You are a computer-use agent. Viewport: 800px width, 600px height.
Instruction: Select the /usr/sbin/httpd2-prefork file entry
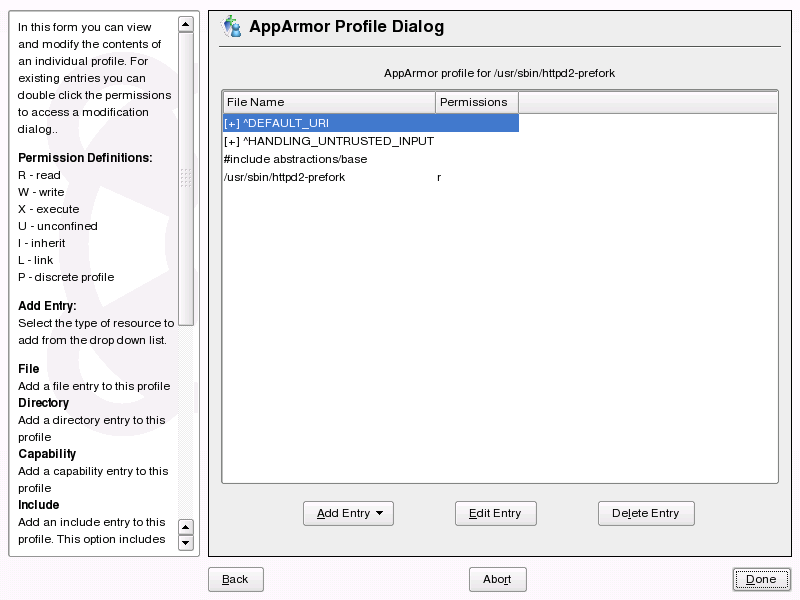pyautogui.click(x=285, y=177)
